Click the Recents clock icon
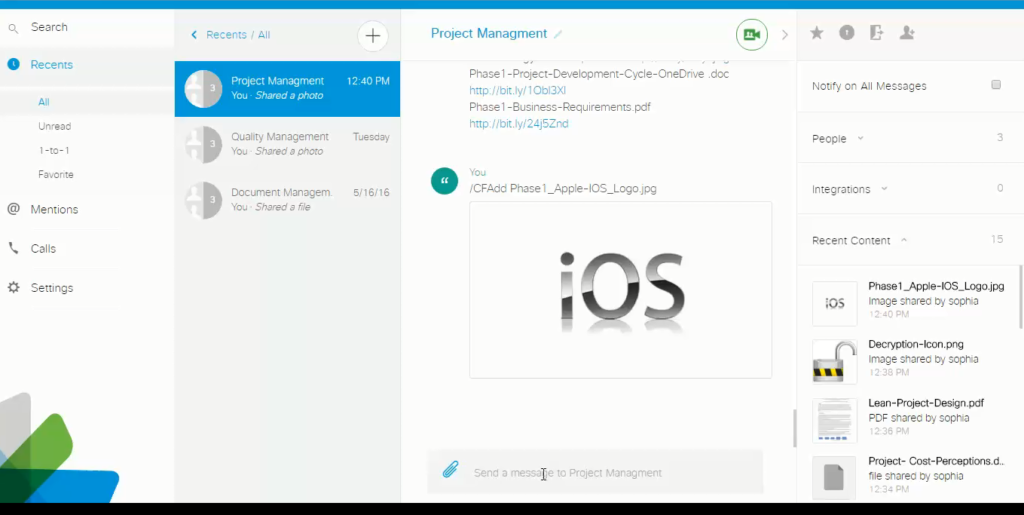Image resolution: width=1024 pixels, height=515 pixels. [x=13, y=64]
